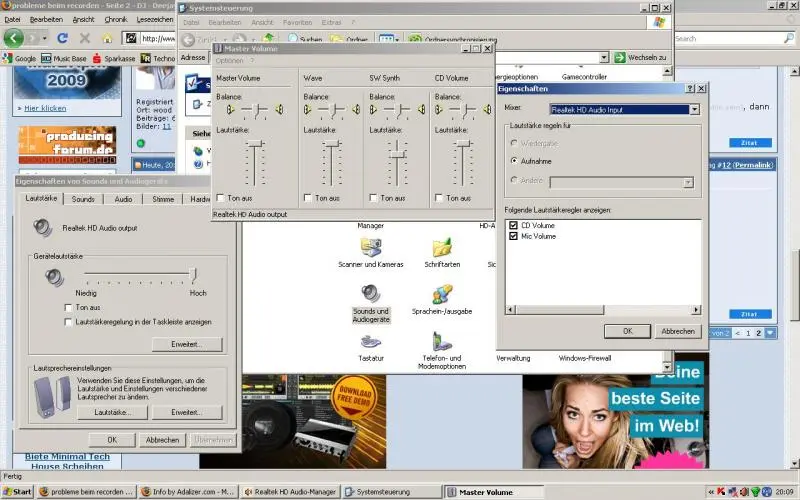Image resolution: width=800 pixels, height=500 pixels.
Task: Click the browser reload icon
Action: [62, 38]
